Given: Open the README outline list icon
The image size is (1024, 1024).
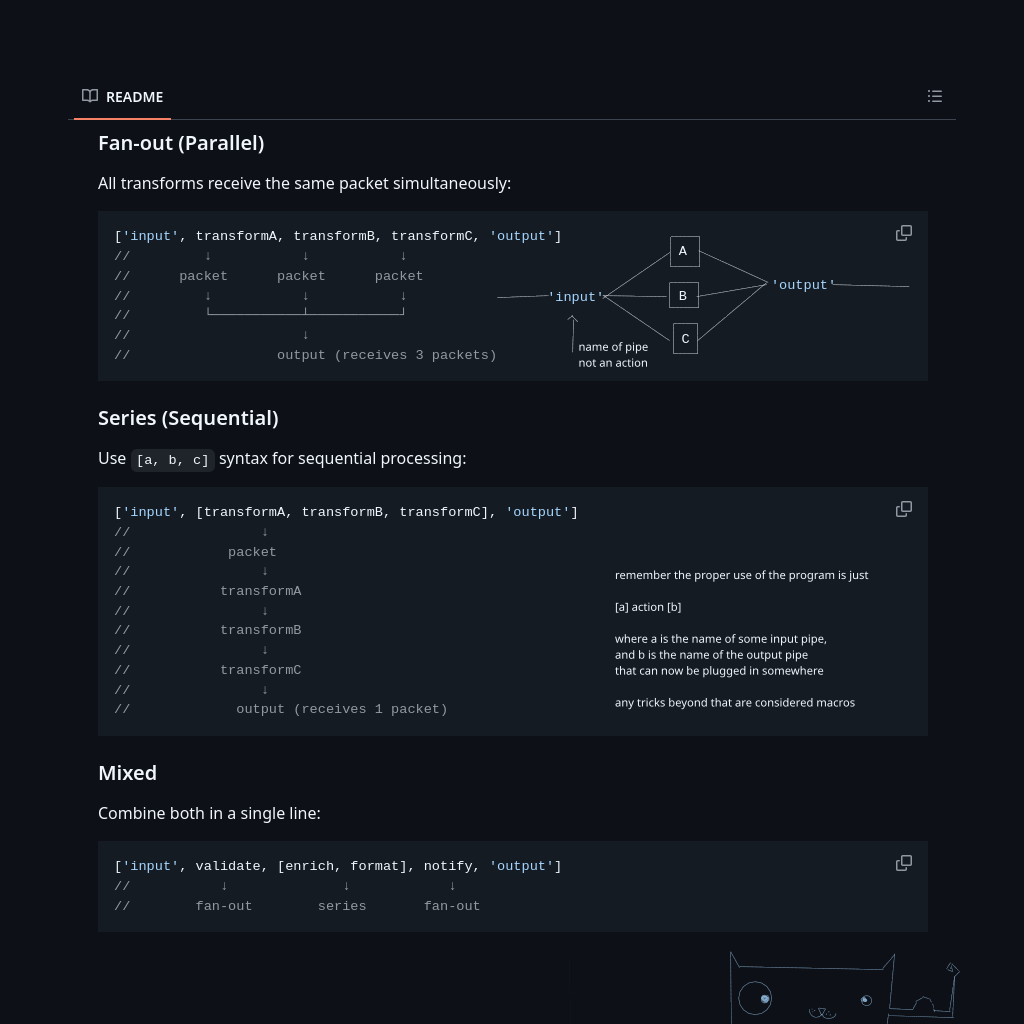Looking at the screenshot, I should point(935,96).
